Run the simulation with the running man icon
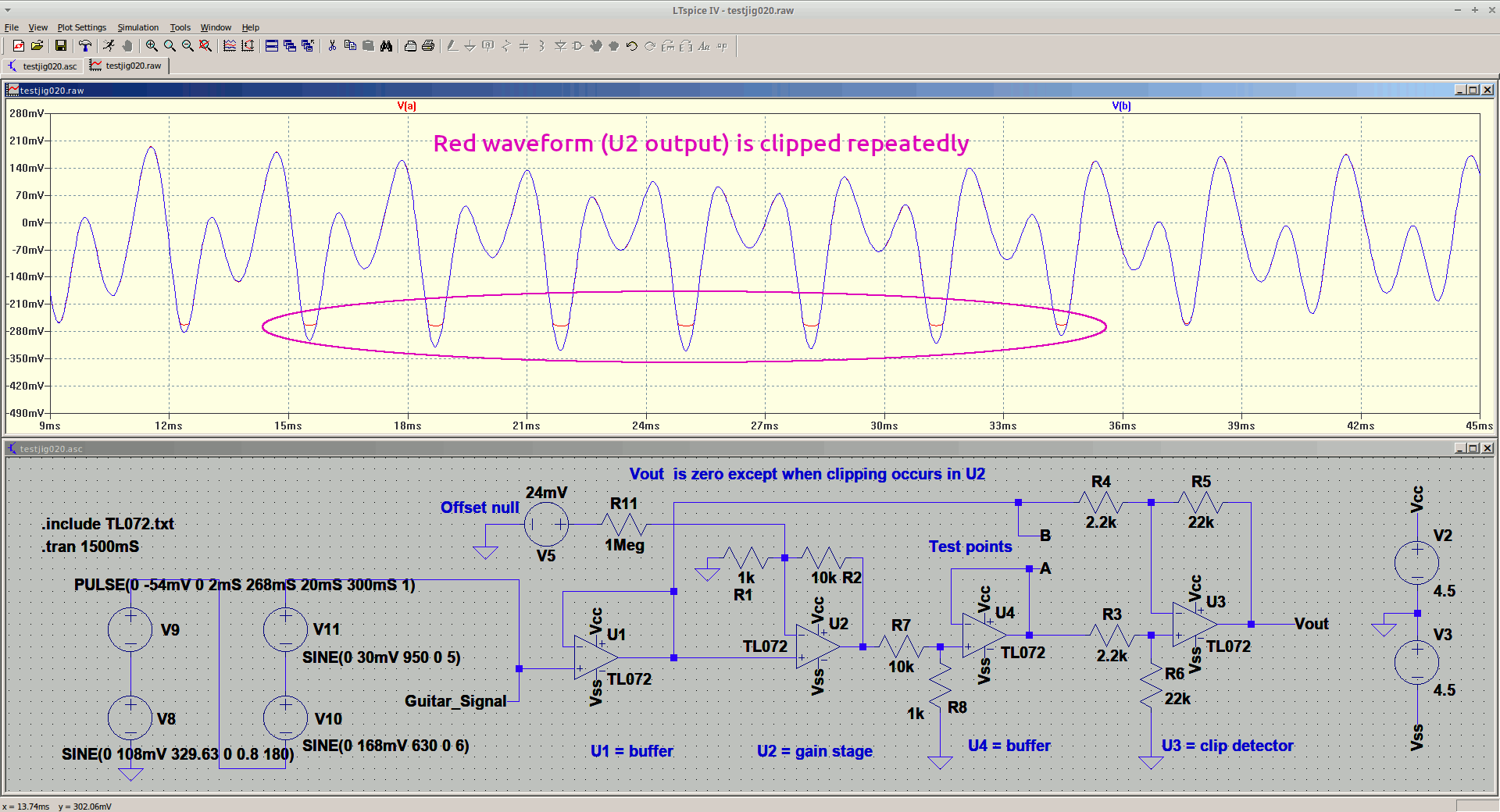 click(x=109, y=46)
